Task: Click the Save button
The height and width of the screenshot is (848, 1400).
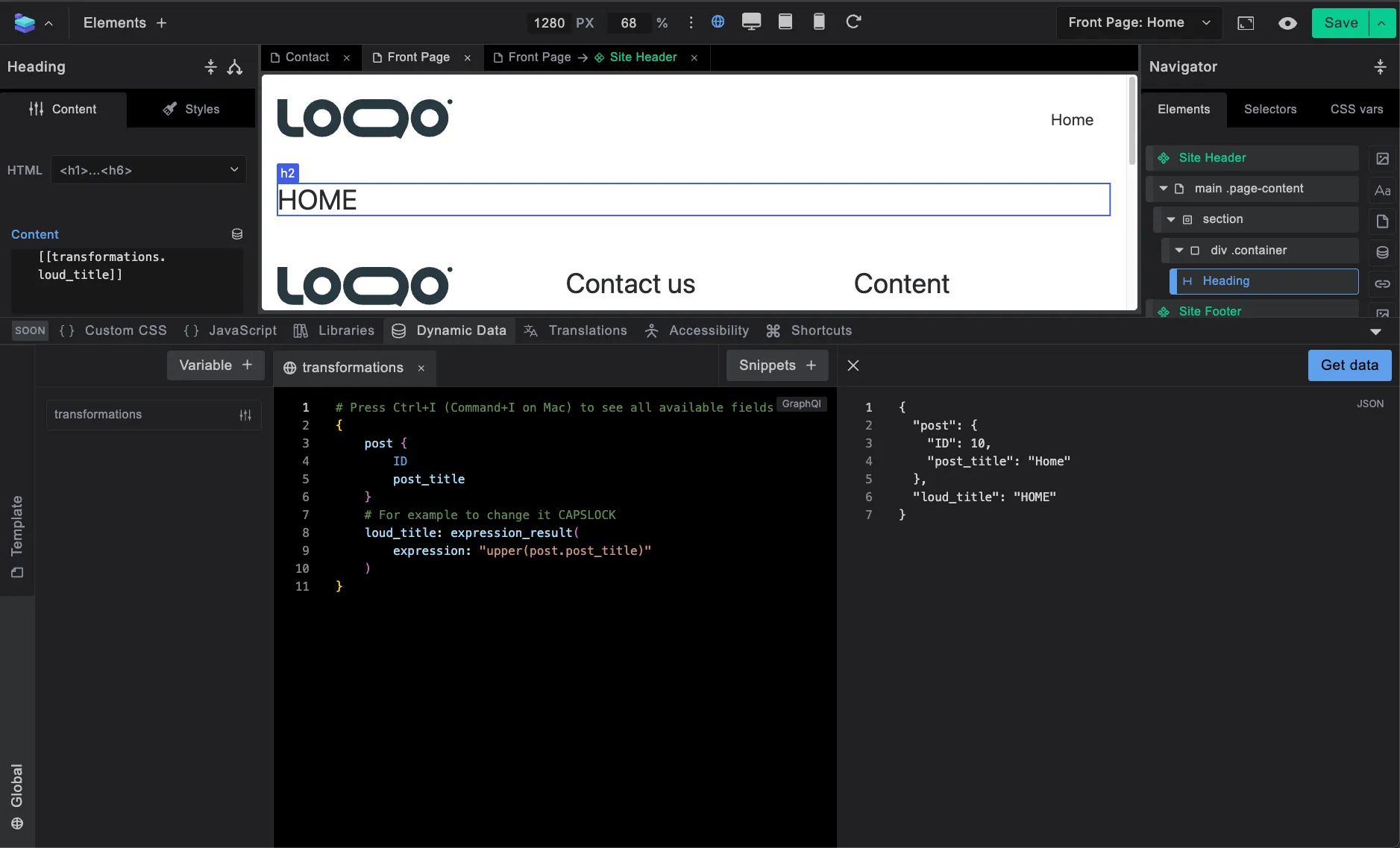Action: (x=1340, y=23)
